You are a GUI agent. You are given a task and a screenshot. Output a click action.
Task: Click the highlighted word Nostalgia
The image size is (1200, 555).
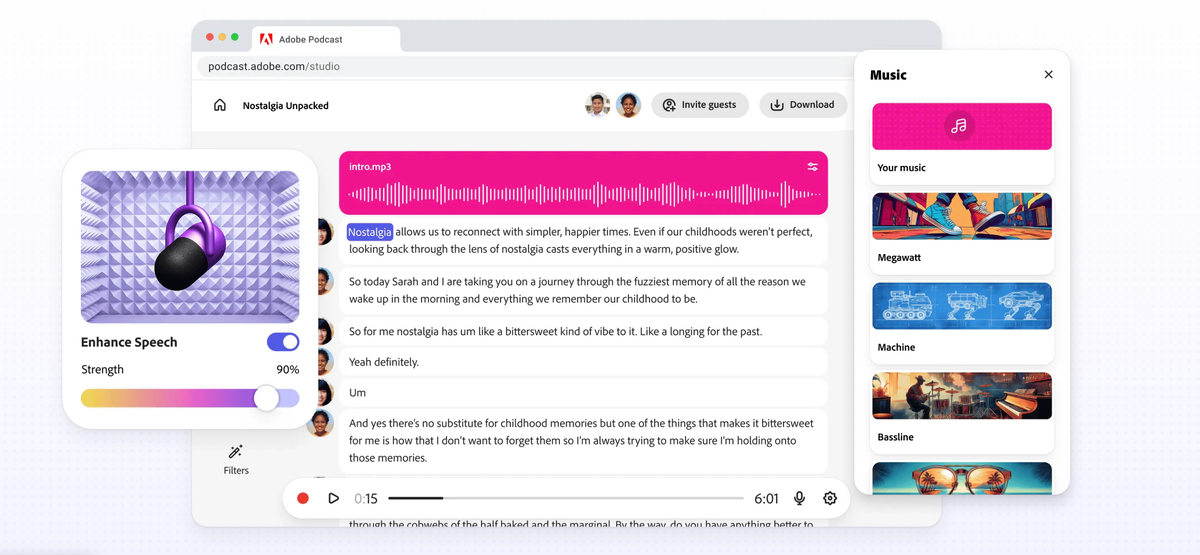(x=370, y=232)
